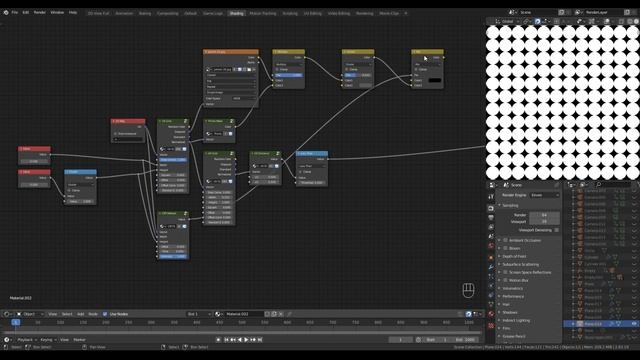
Task: Switch to the Compositing workspace tab
Action: coord(168,13)
